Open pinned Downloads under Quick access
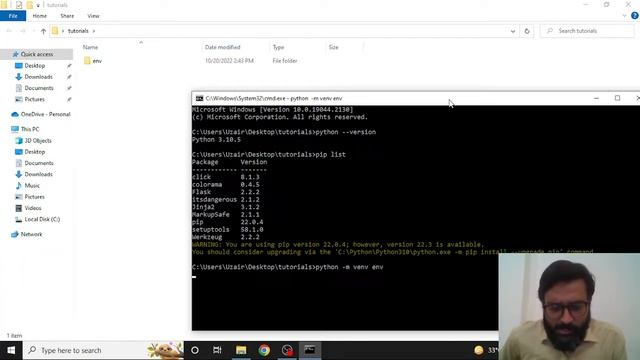 coord(38,77)
